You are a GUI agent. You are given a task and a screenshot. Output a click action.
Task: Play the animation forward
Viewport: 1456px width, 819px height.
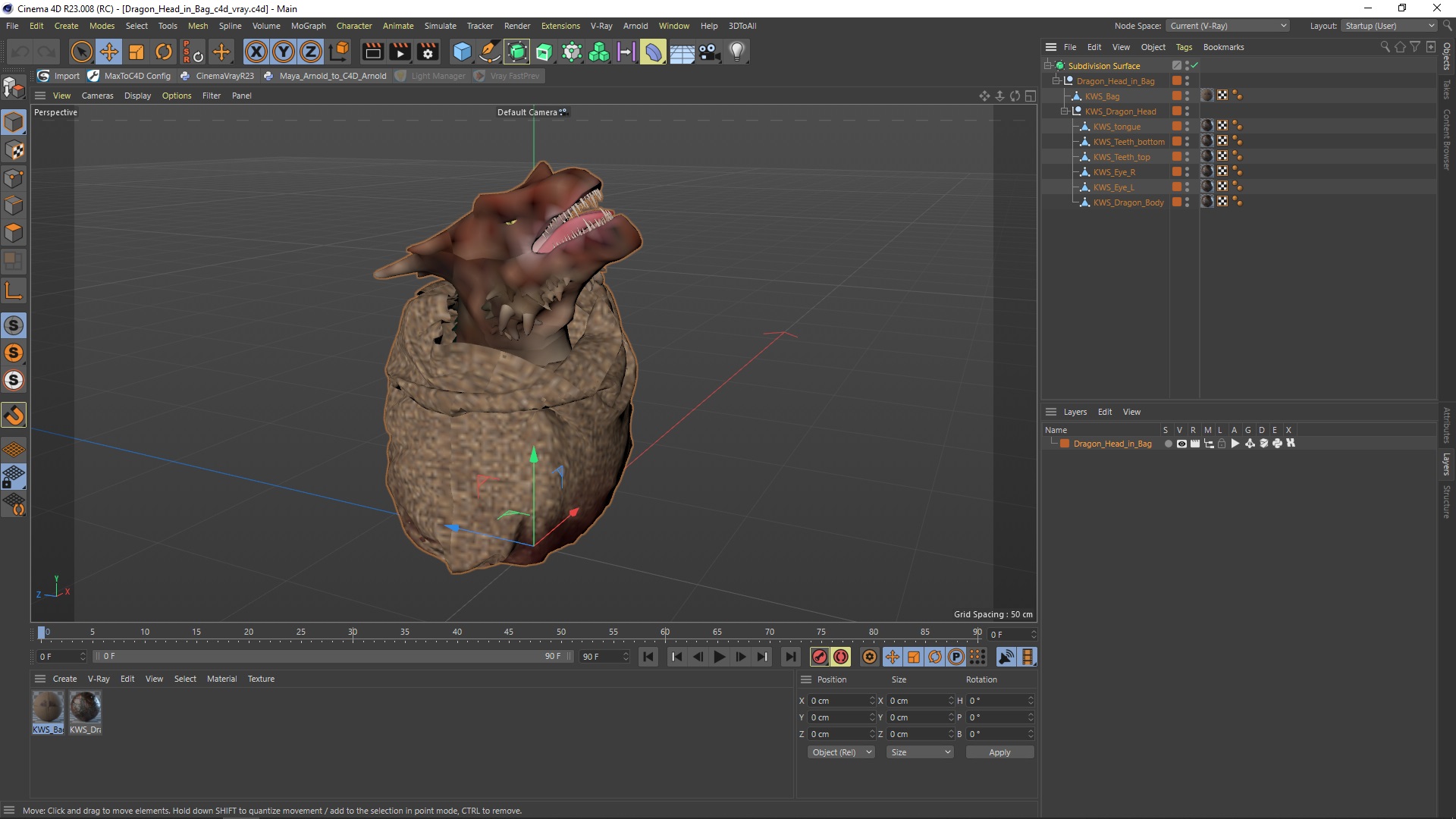[720, 657]
